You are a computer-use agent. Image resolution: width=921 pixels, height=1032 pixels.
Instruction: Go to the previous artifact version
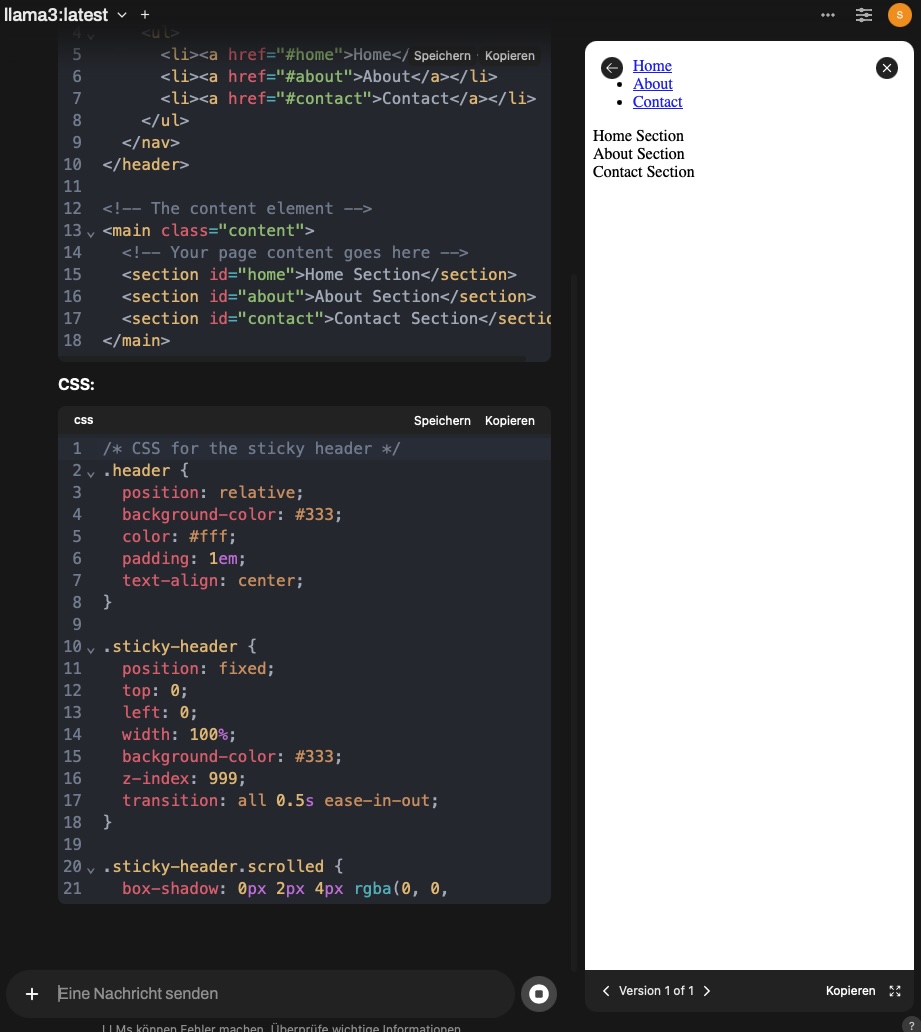pyautogui.click(x=606, y=991)
